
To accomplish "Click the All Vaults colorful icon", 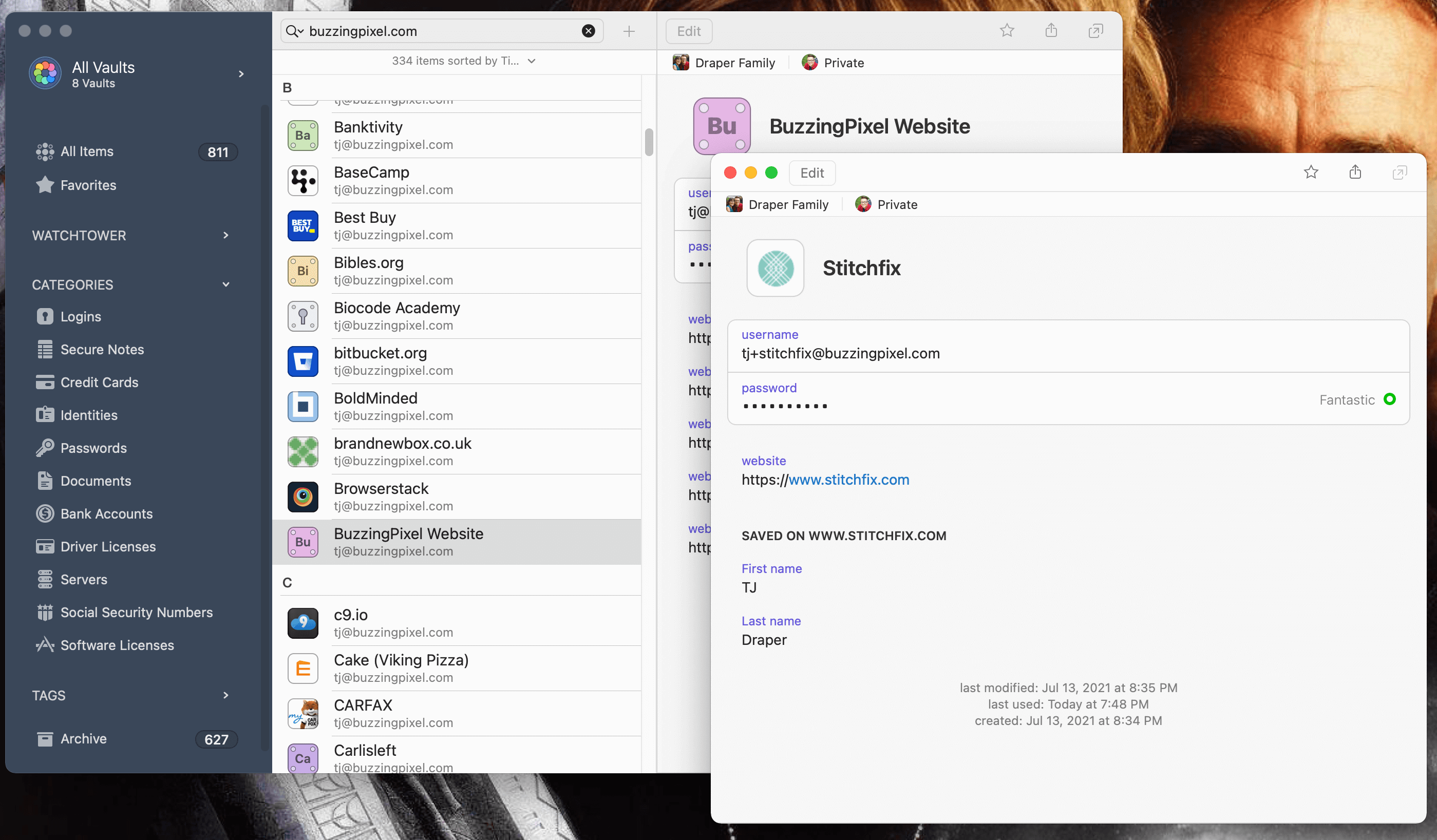I will (45, 73).
